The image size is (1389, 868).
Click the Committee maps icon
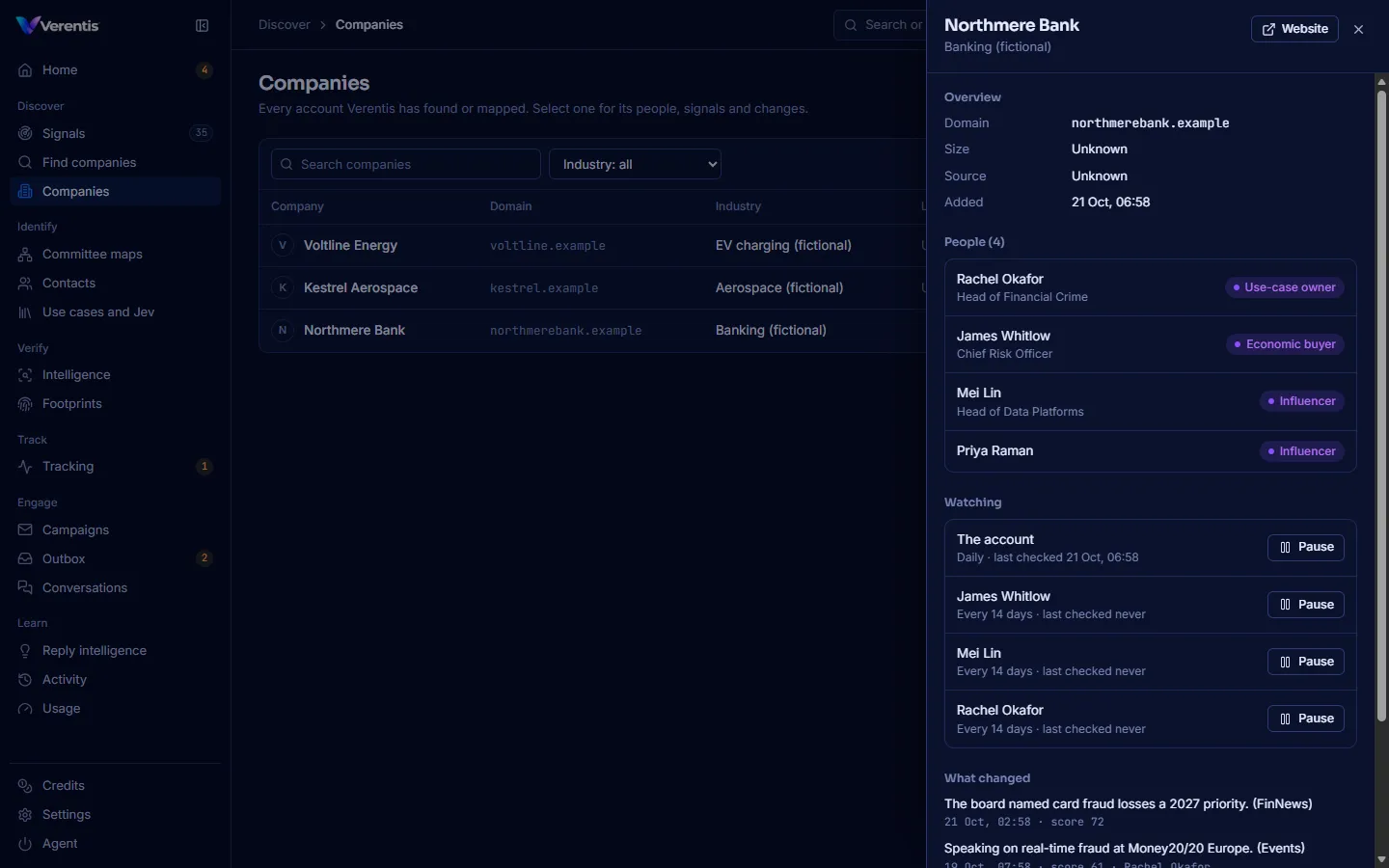(25, 255)
